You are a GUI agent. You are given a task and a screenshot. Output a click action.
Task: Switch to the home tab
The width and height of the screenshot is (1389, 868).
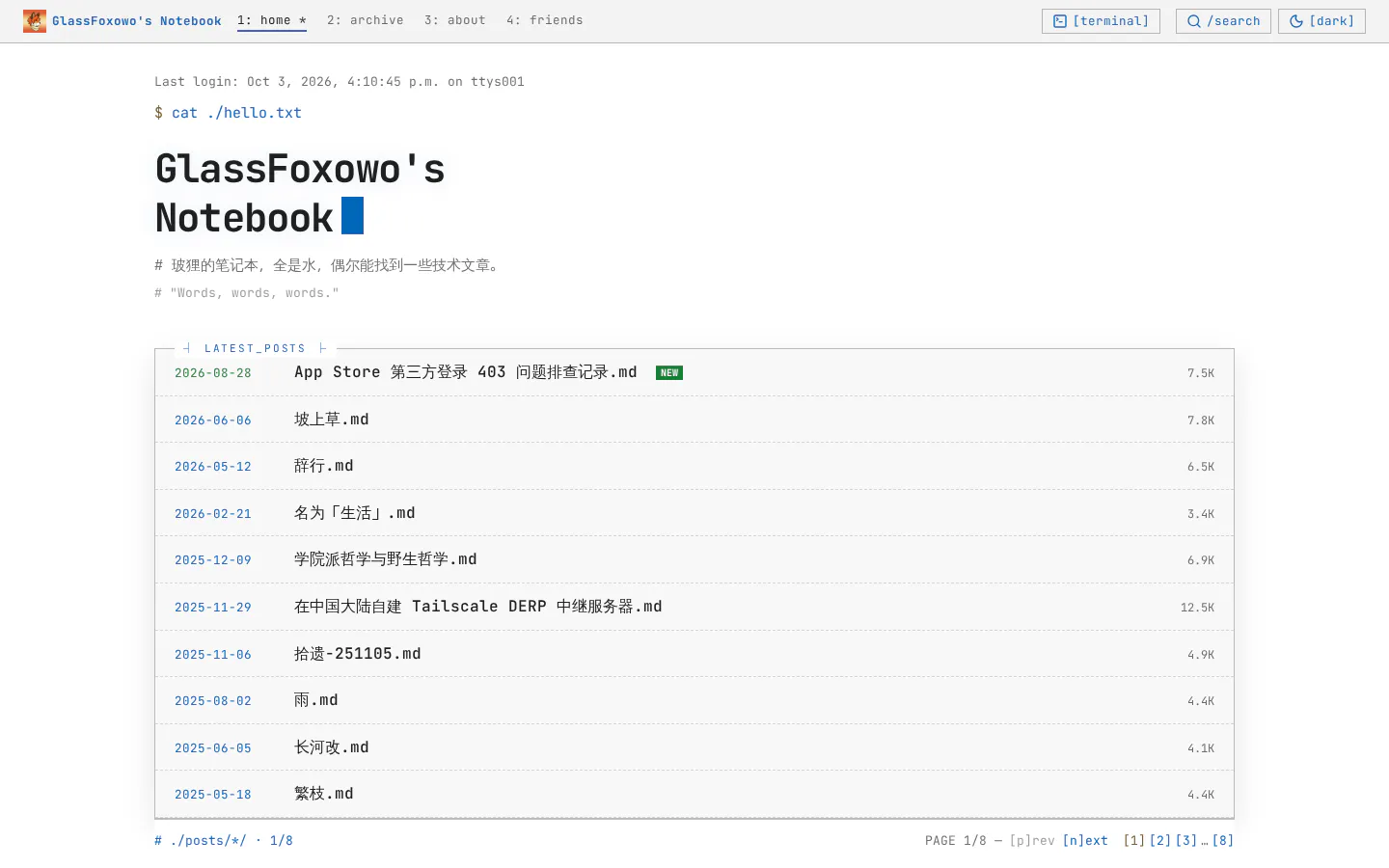pyautogui.click(x=272, y=20)
